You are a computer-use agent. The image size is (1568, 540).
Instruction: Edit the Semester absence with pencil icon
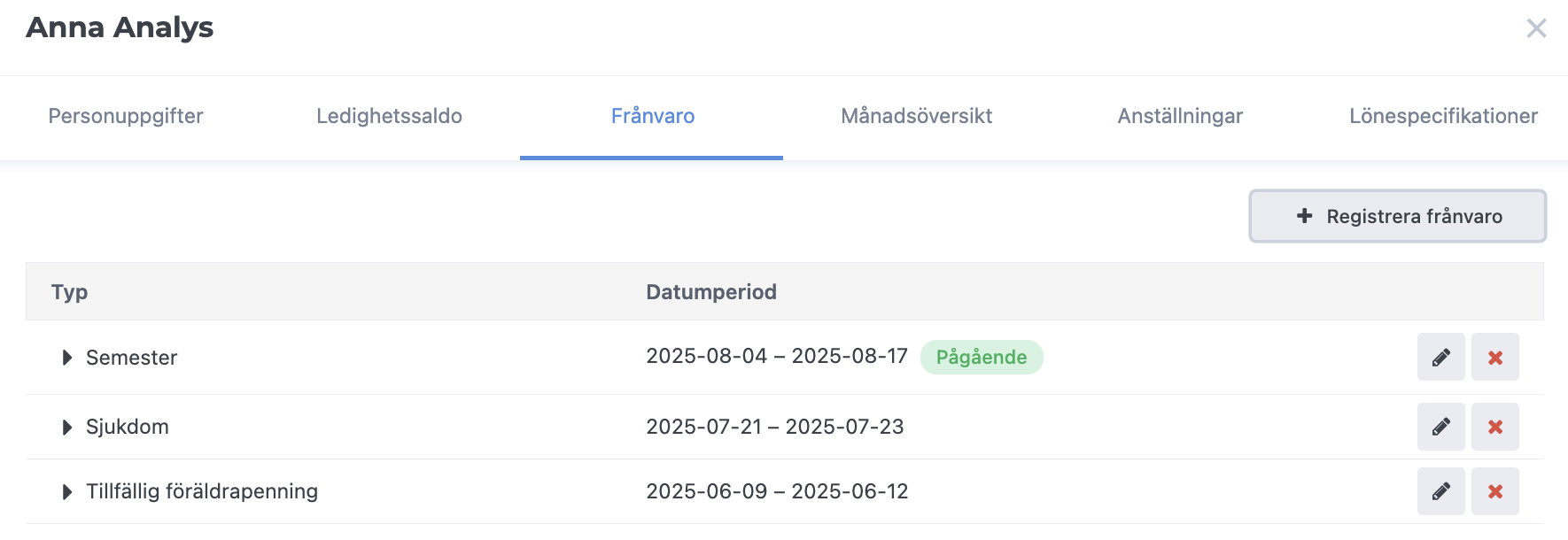(1441, 357)
